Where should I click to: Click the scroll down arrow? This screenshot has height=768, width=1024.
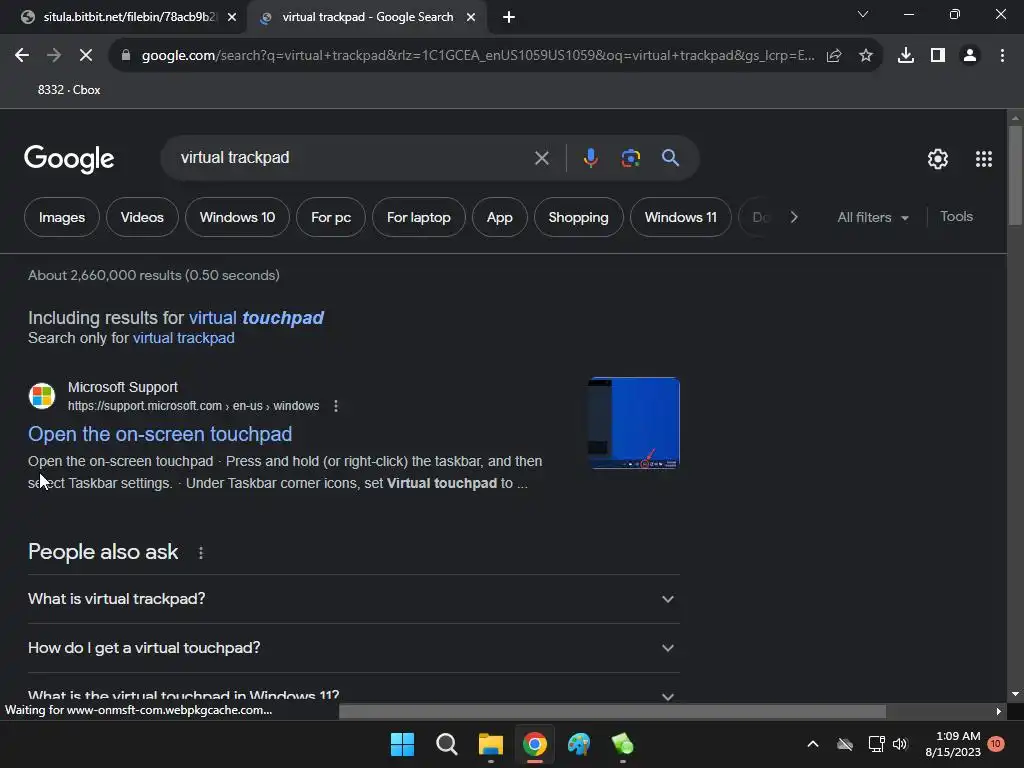coord(1015,694)
